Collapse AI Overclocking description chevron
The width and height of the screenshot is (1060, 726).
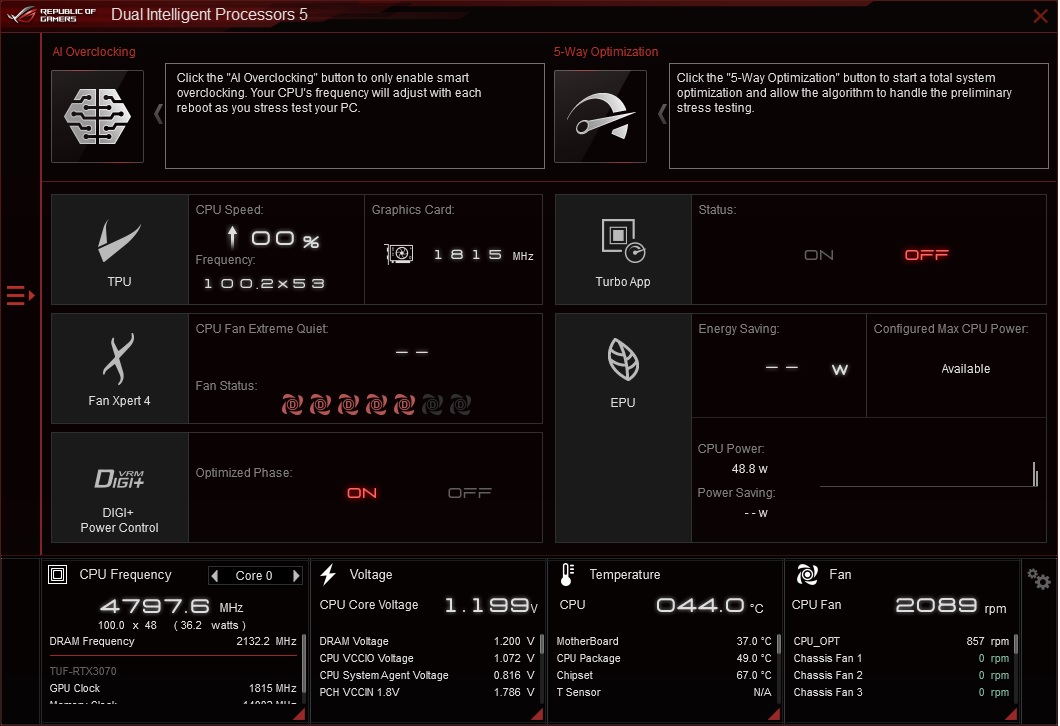point(158,114)
